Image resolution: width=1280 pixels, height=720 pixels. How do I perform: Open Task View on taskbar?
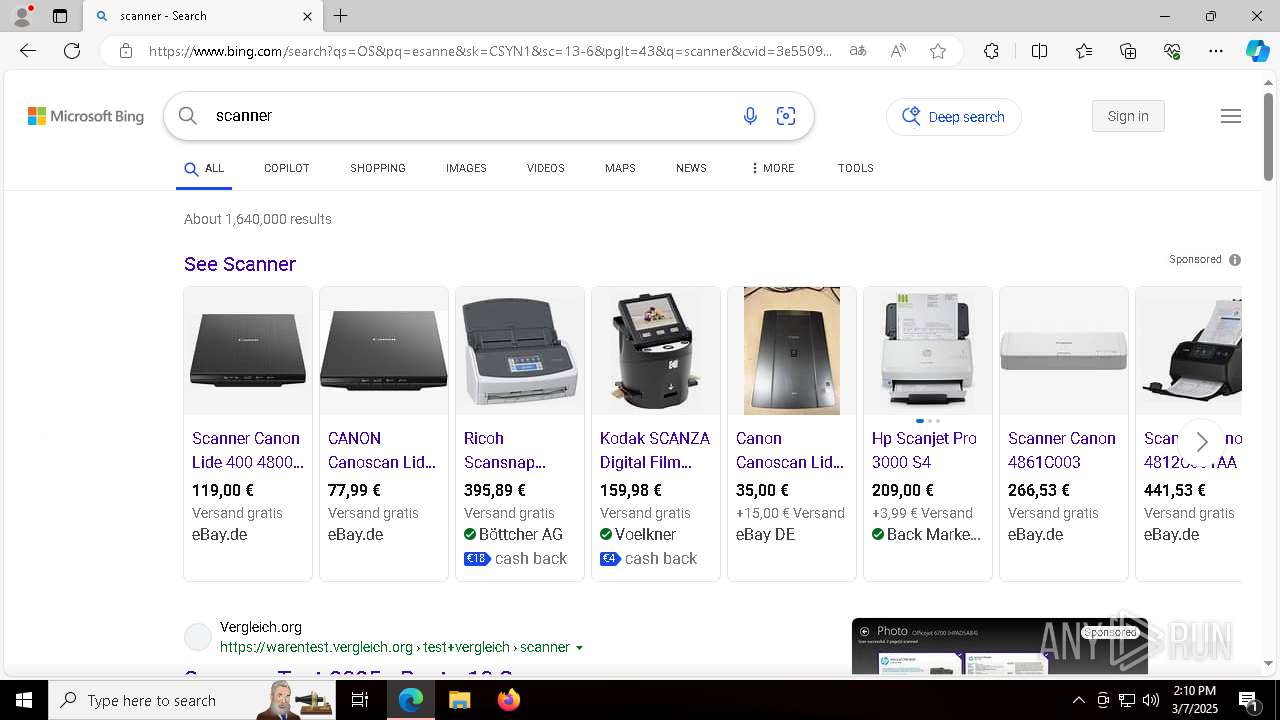click(360, 700)
